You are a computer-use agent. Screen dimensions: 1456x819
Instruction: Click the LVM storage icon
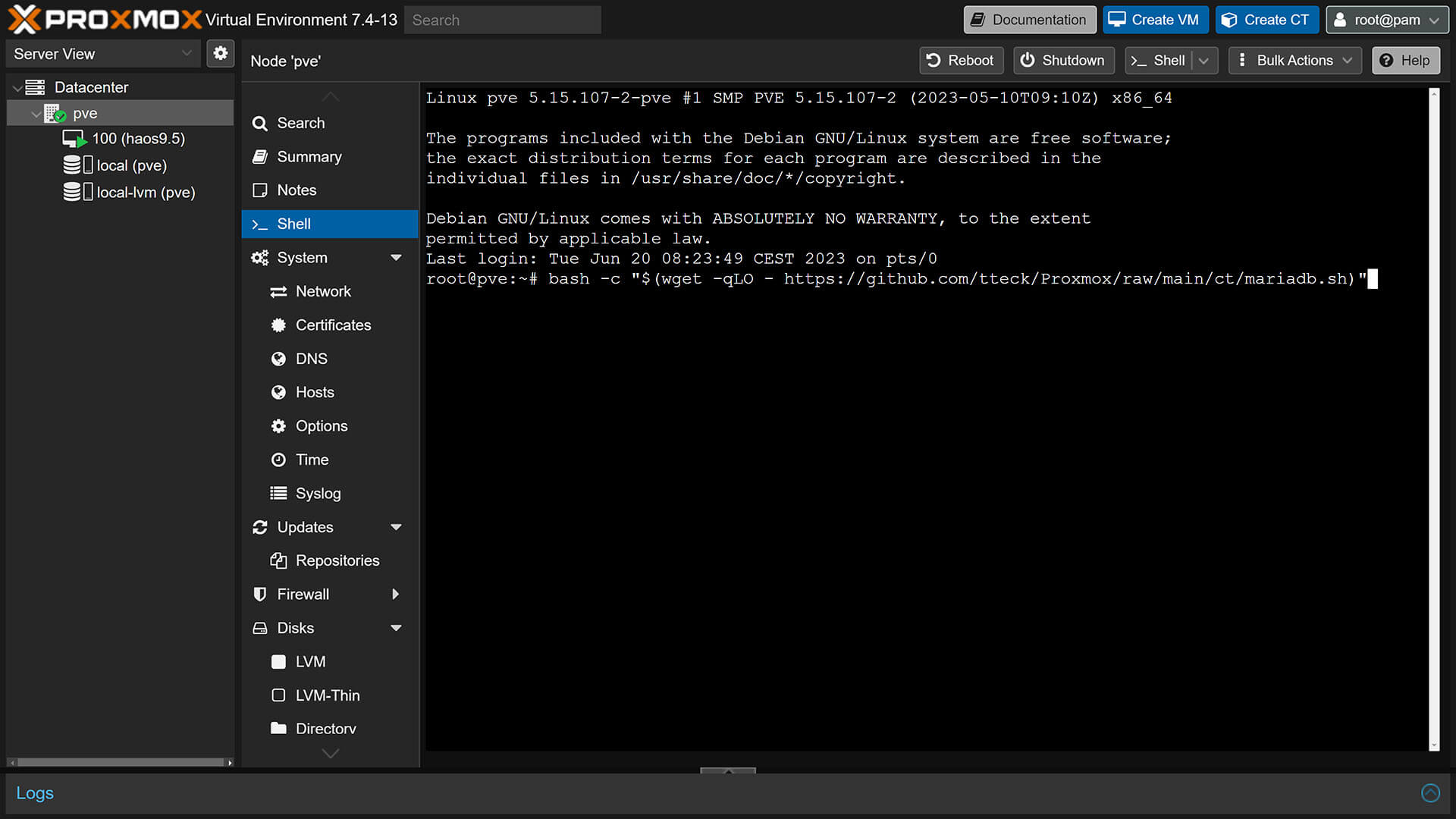coord(279,661)
